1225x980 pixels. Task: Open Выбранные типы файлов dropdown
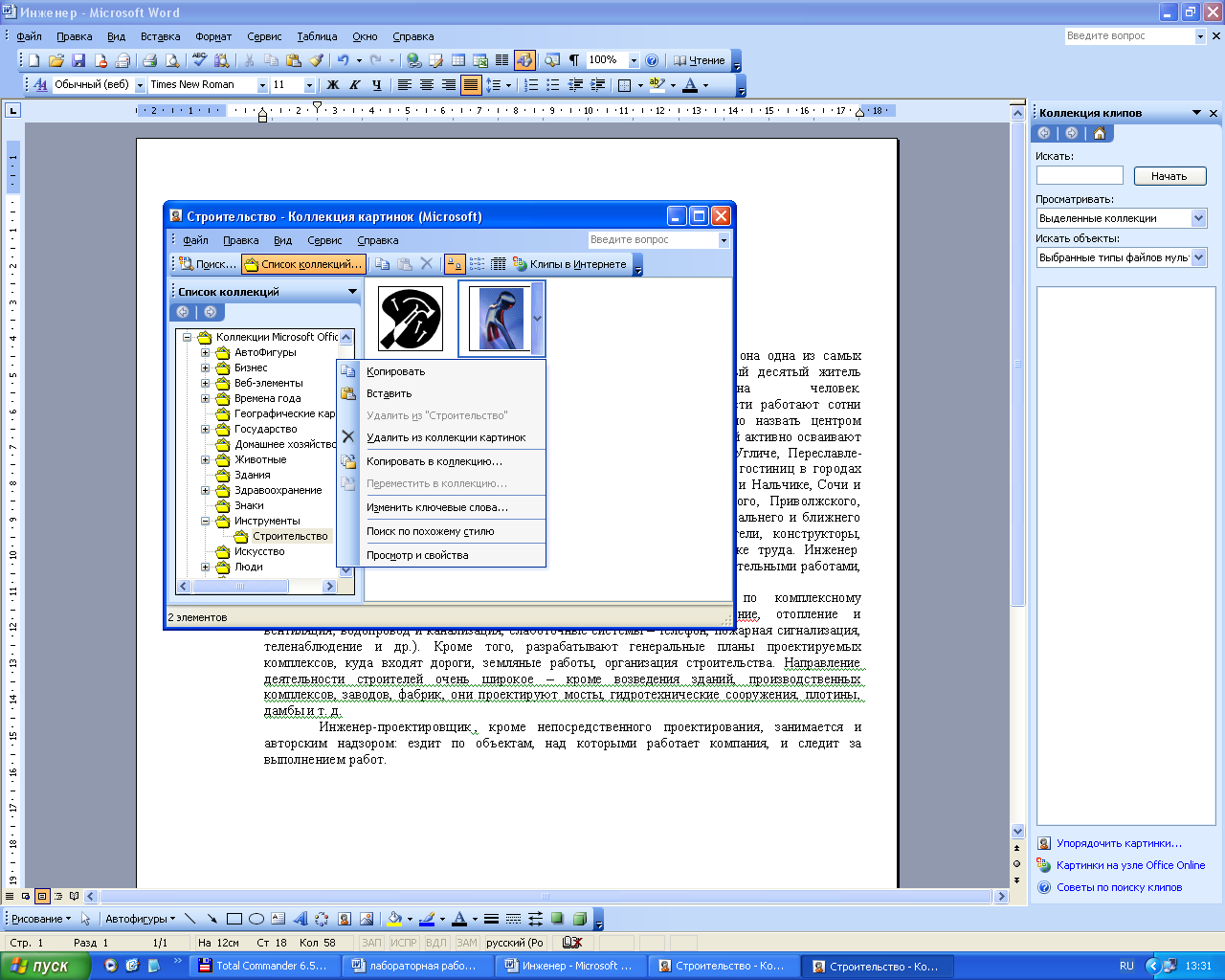click(1199, 257)
